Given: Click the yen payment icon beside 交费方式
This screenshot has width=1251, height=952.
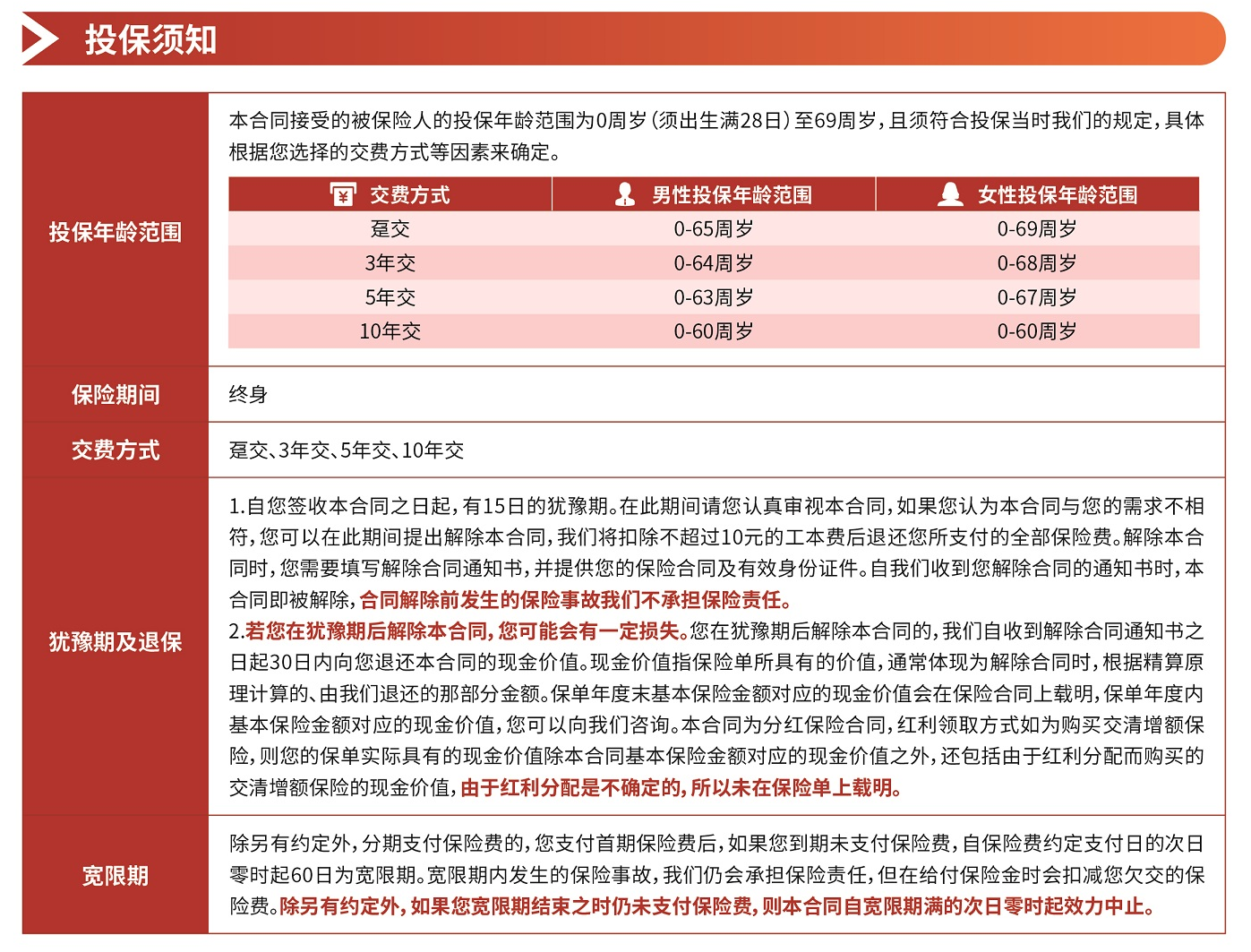Looking at the screenshot, I should pos(342,194).
